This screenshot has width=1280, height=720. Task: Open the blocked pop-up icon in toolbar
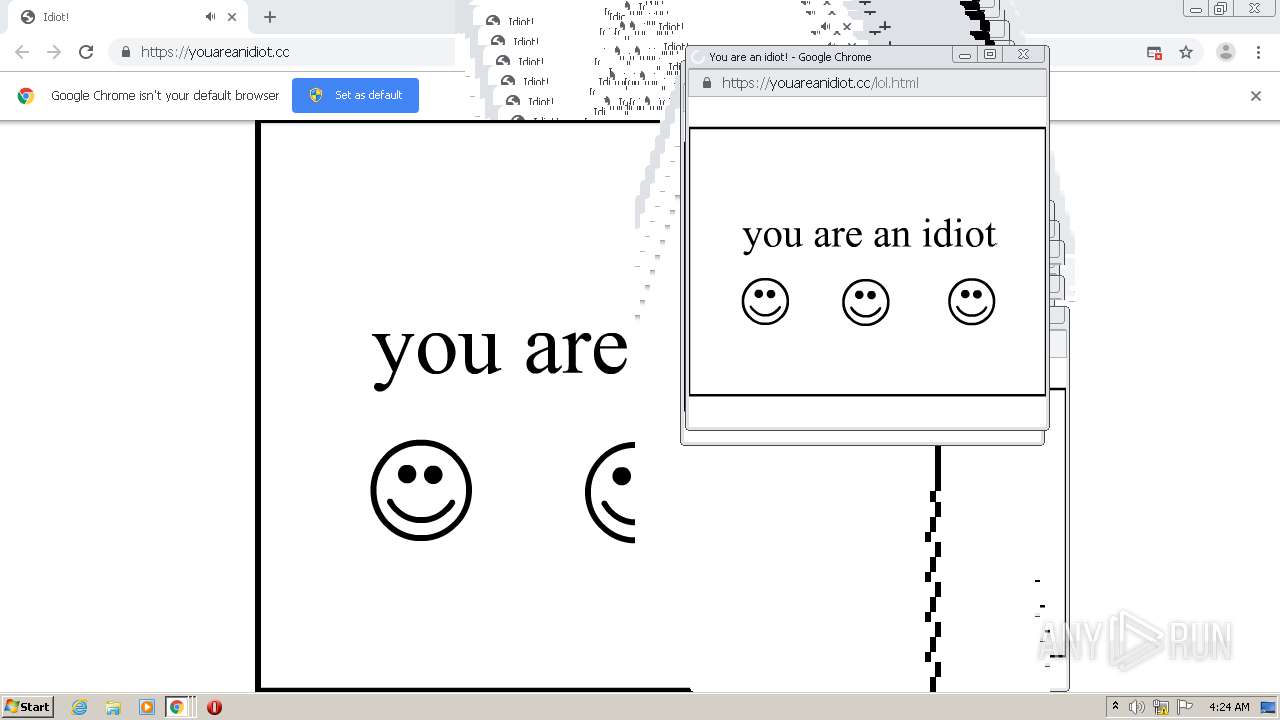(1154, 52)
